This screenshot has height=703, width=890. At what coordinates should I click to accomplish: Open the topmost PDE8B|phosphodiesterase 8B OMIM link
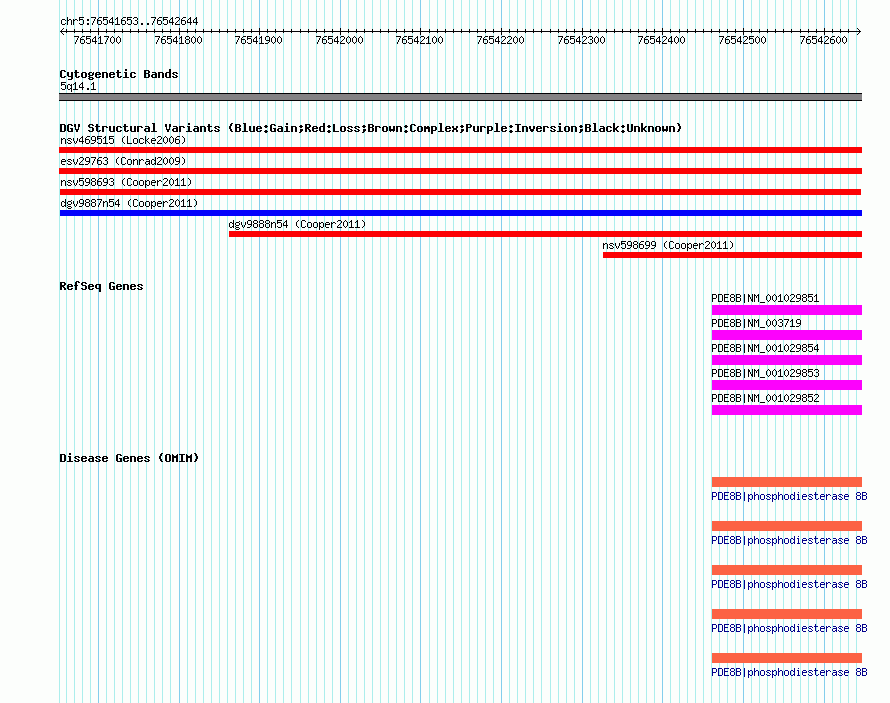coord(789,496)
